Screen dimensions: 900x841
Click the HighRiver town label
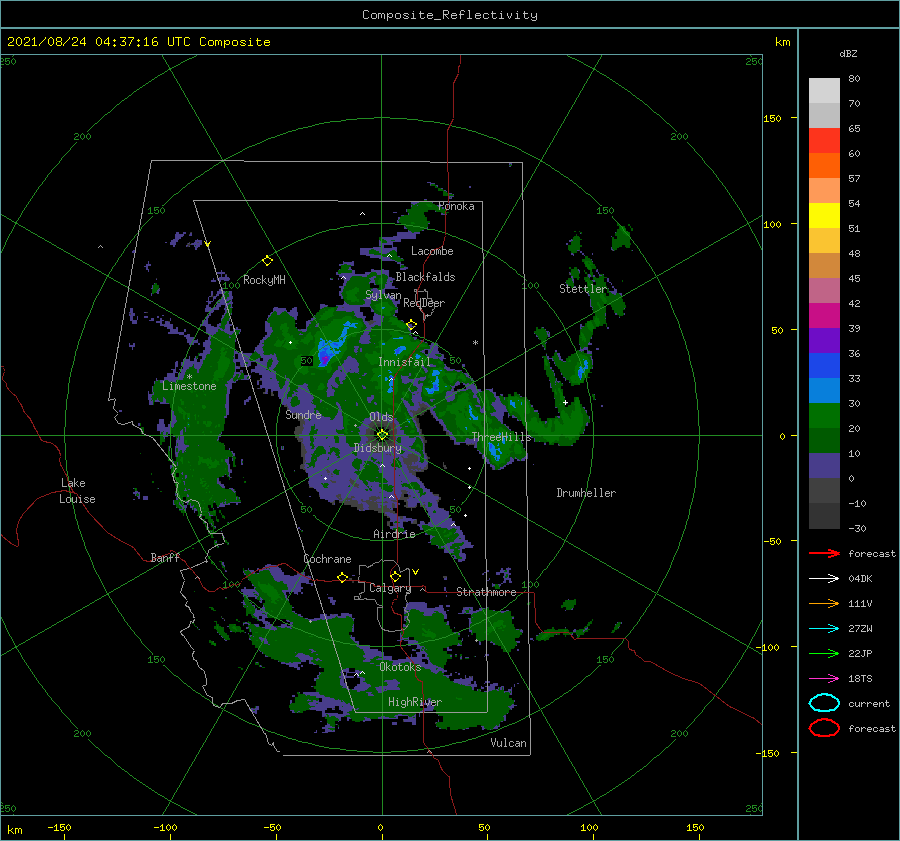click(x=415, y=702)
